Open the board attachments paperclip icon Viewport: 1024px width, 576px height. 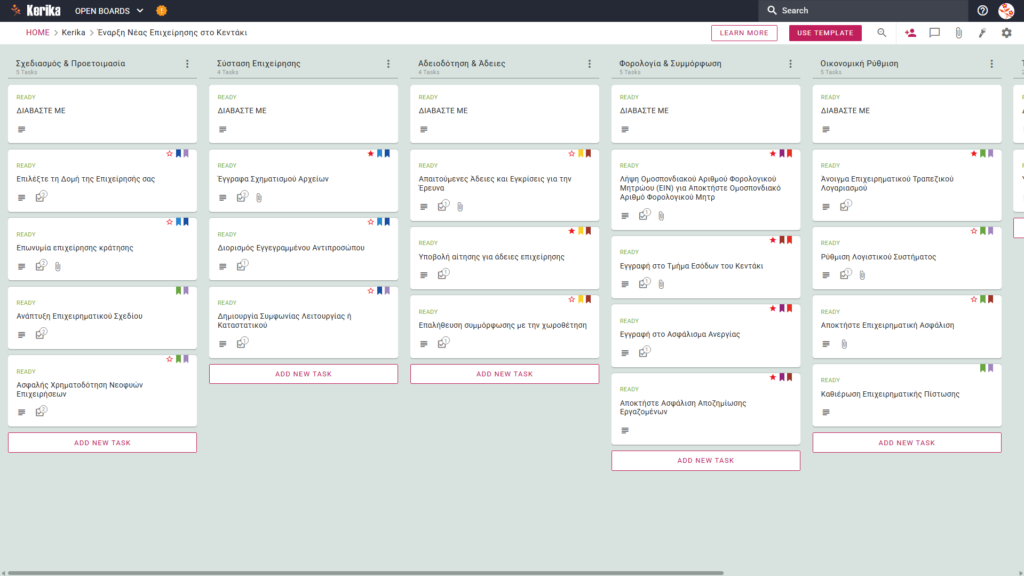coord(959,33)
